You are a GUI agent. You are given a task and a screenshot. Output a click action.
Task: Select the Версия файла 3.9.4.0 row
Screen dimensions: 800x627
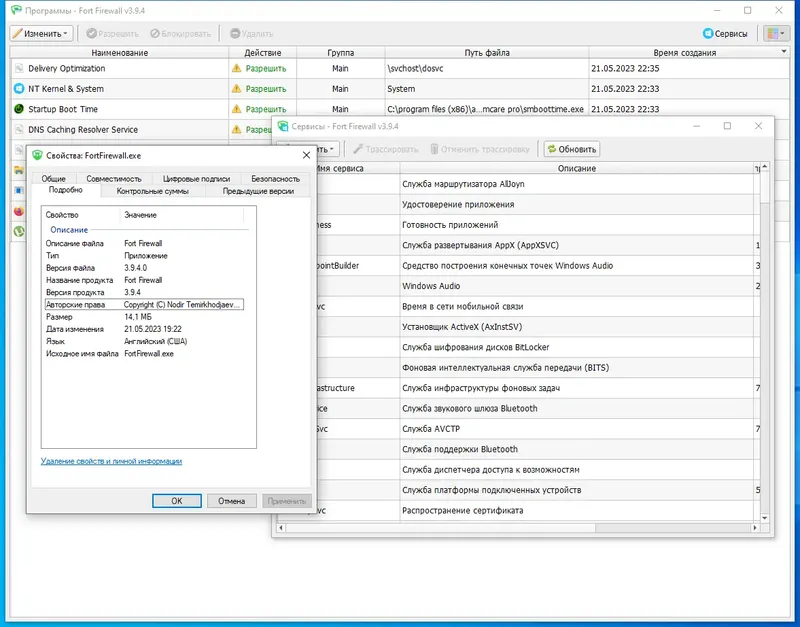(x=144, y=268)
